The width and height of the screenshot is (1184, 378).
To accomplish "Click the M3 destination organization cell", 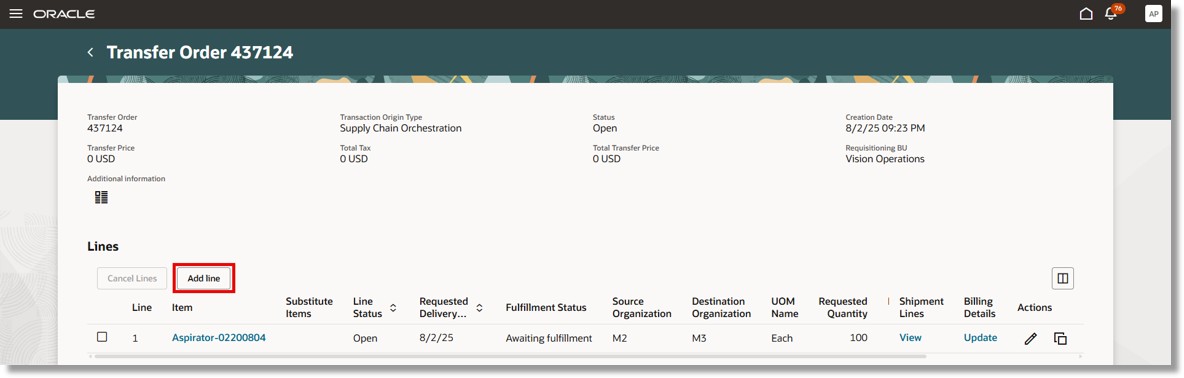I will [x=699, y=338].
